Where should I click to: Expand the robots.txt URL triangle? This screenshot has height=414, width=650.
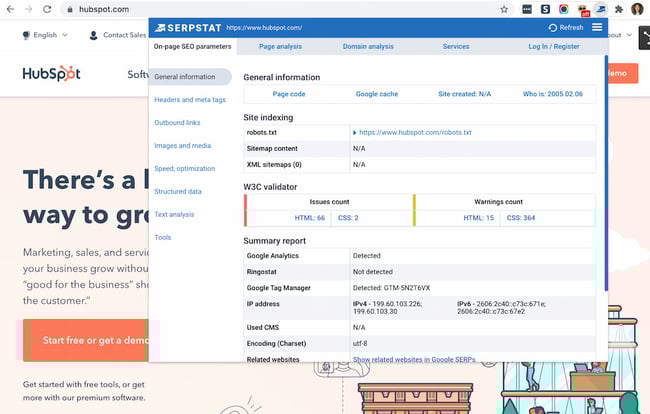(x=355, y=132)
